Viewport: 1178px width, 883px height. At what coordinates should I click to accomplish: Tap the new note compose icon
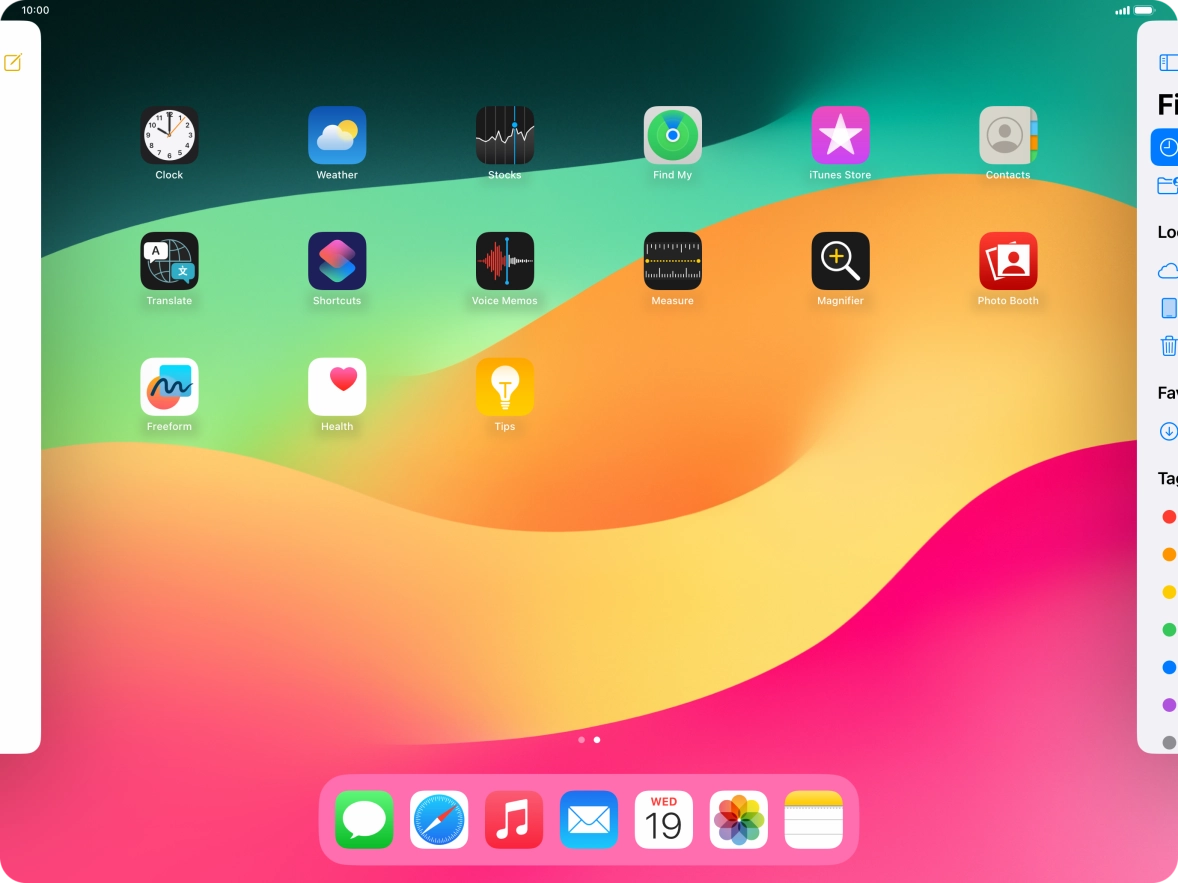point(13,63)
